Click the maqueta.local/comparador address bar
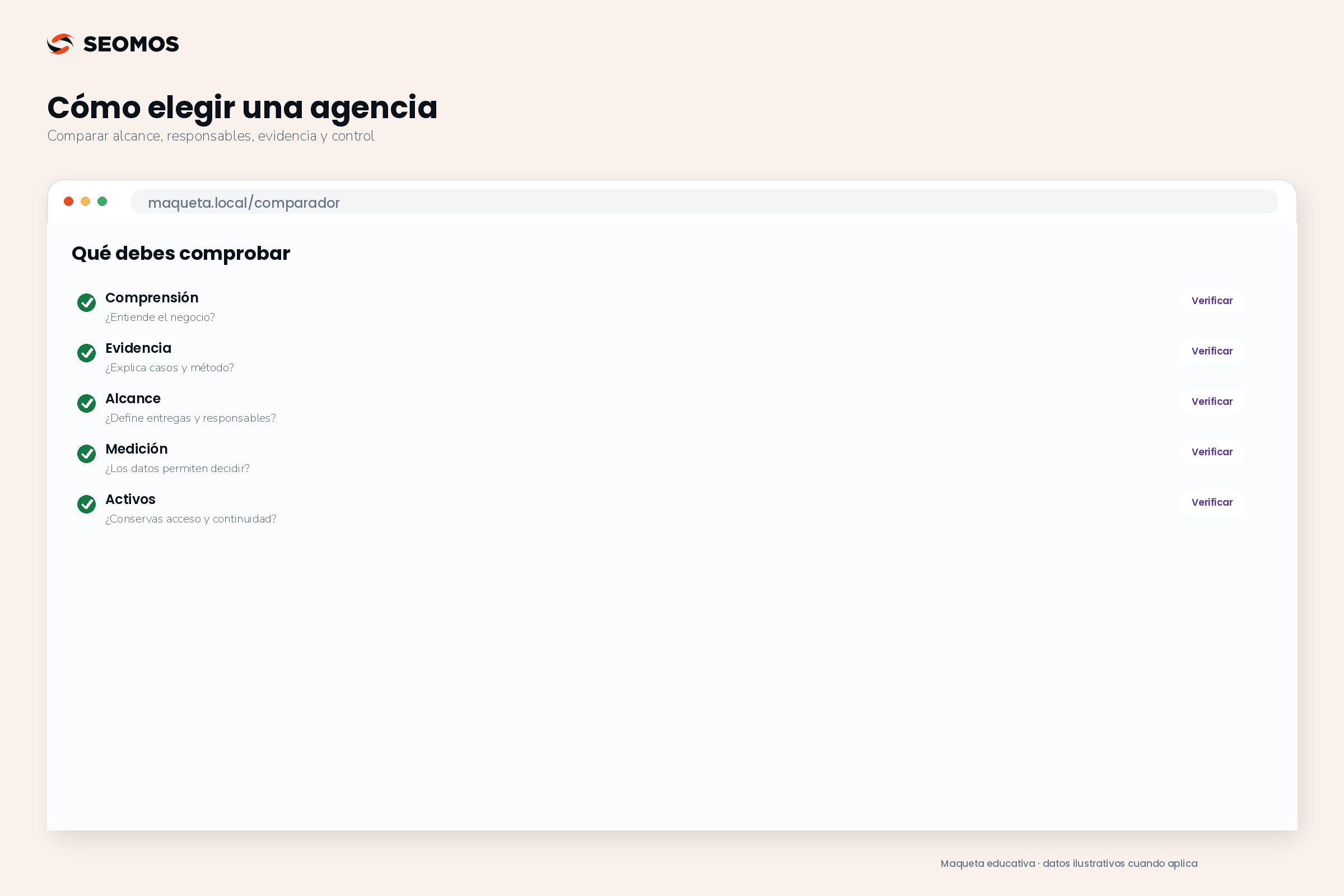 coord(704,202)
